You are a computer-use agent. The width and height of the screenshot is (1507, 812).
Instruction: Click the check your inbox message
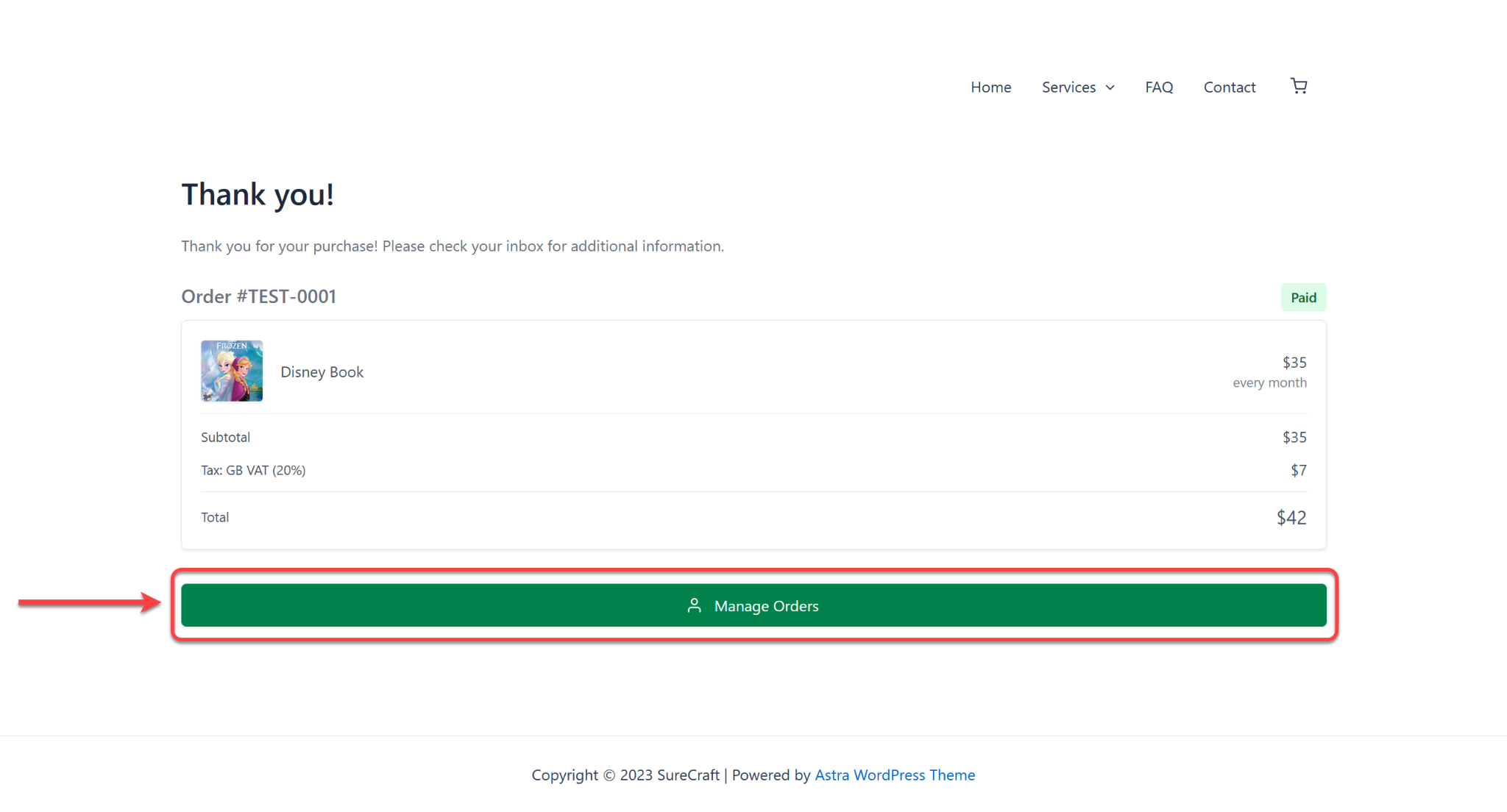(453, 246)
